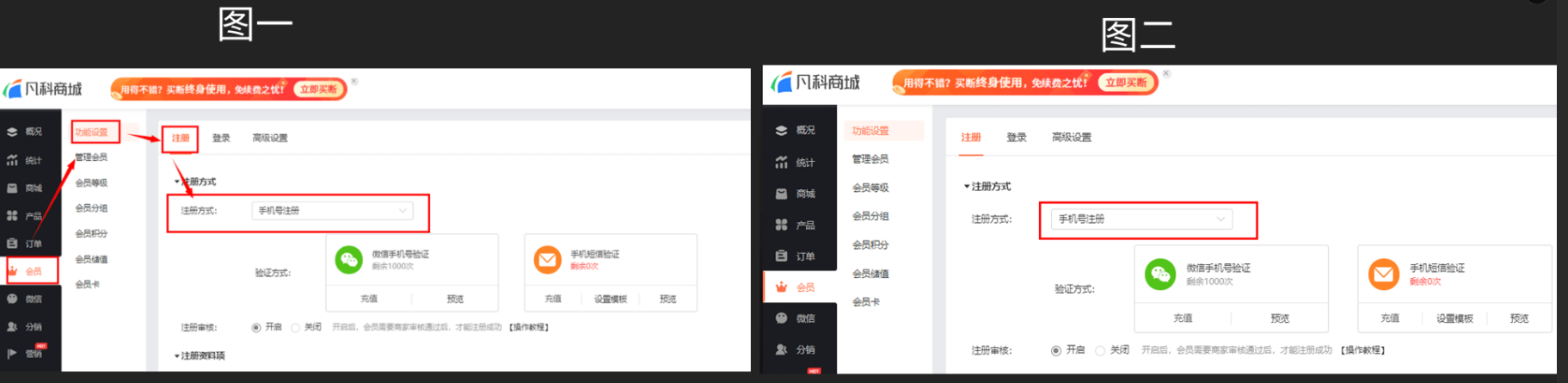Open 会员卡 submenu item in 图二
This screenshot has height=383, width=1568.
[866, 303]
